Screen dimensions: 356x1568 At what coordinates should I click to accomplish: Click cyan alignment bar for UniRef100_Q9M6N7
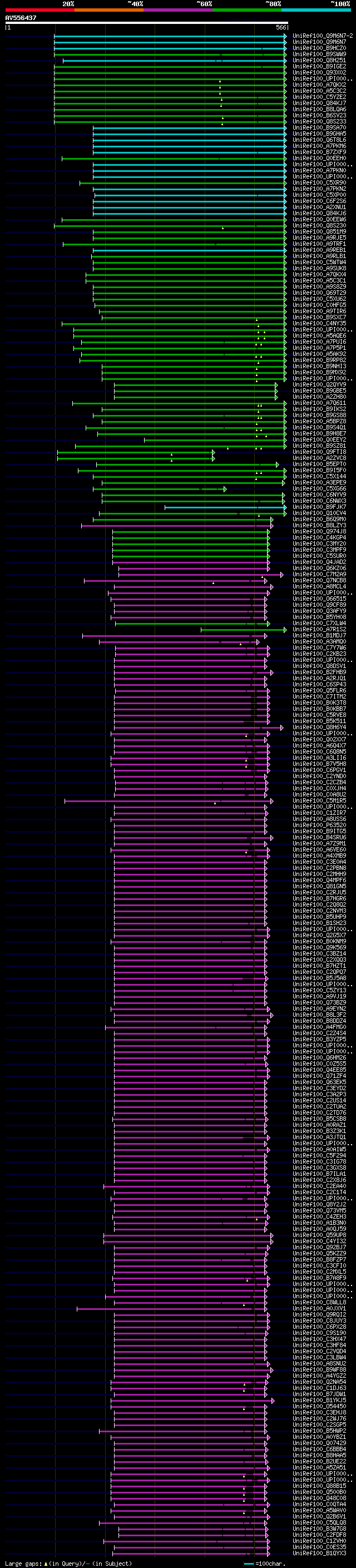[170, 42]
